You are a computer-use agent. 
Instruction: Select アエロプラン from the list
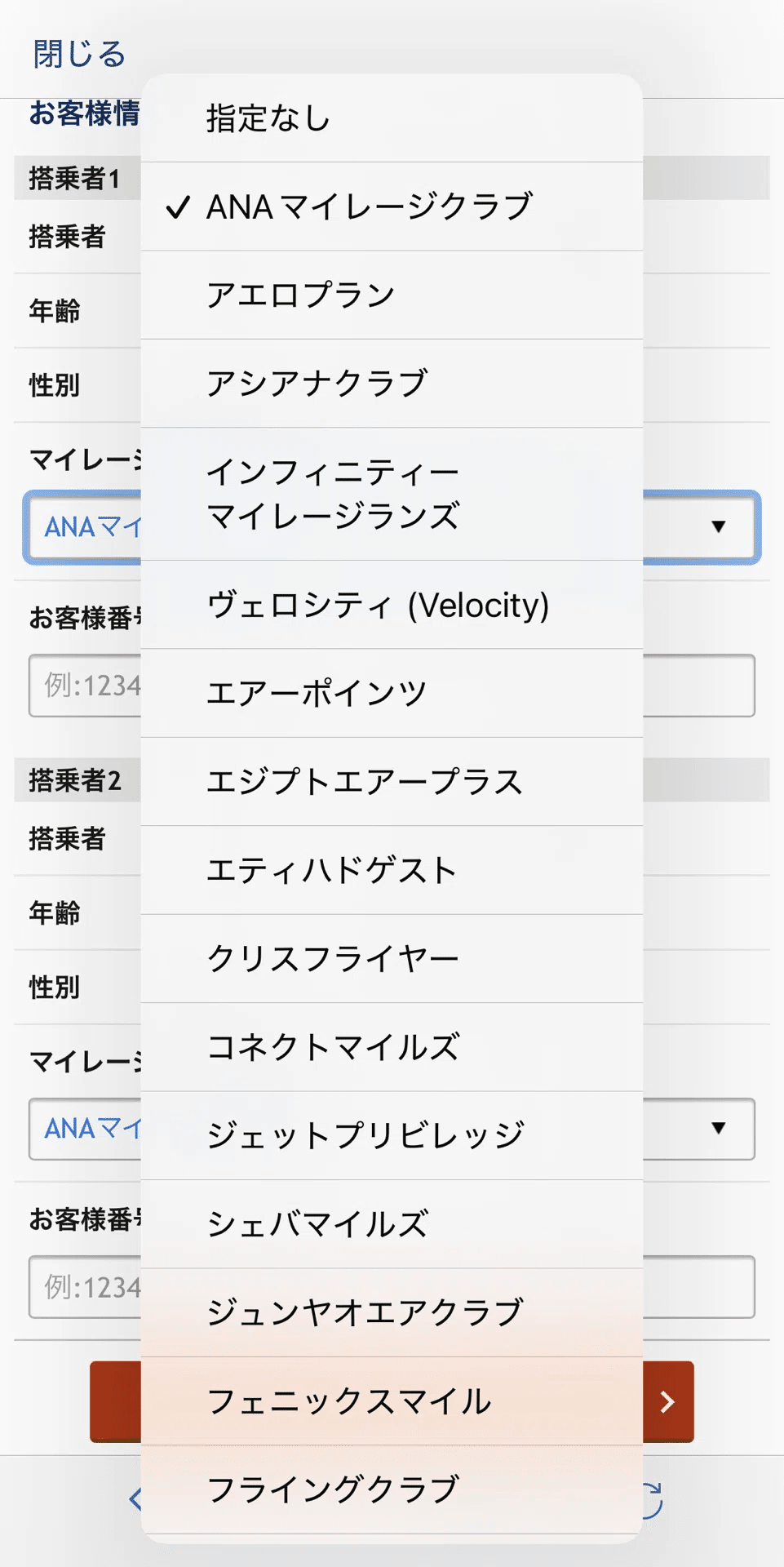[x=392, y=295]
